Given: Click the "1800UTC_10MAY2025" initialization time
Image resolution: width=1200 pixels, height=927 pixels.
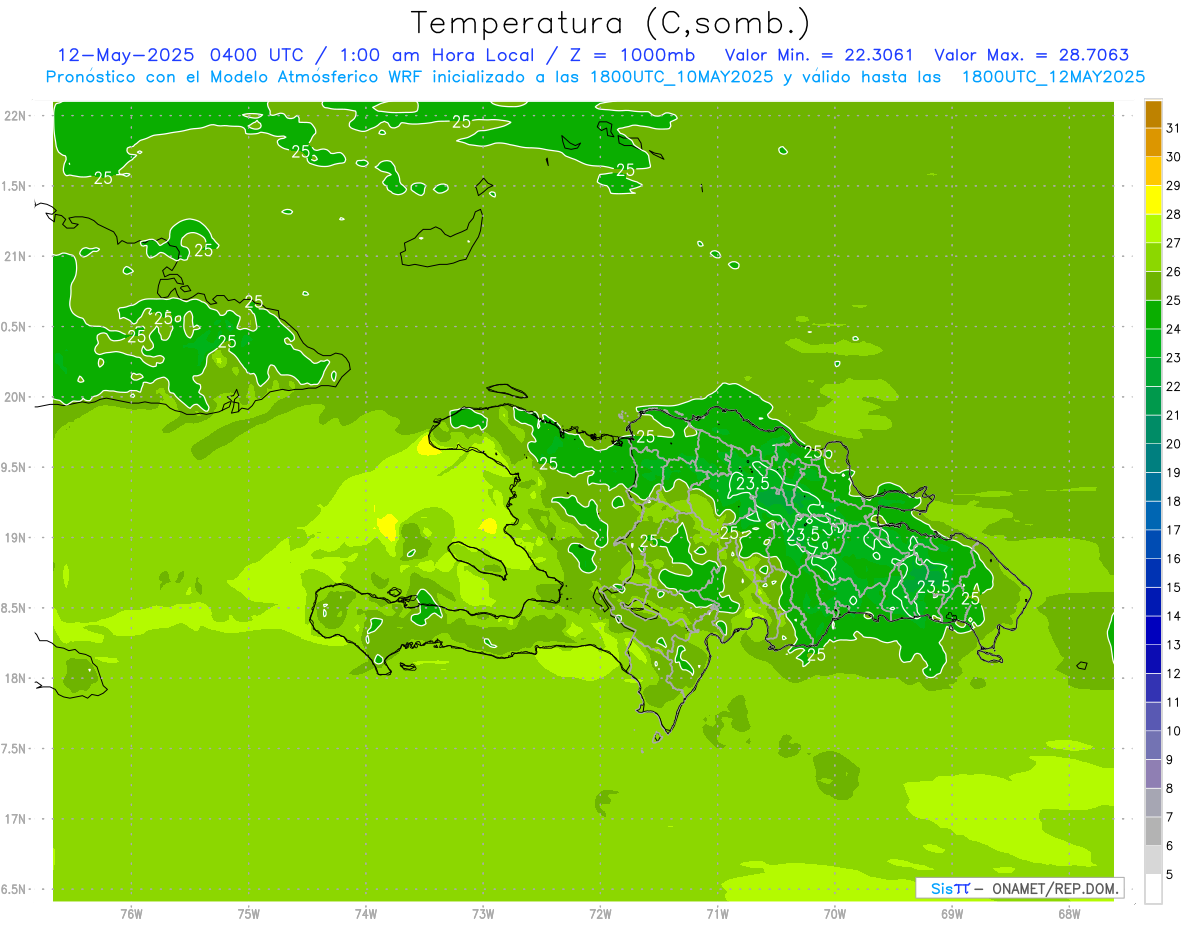Looking at the screenshot, I should [x=680, y=76].
